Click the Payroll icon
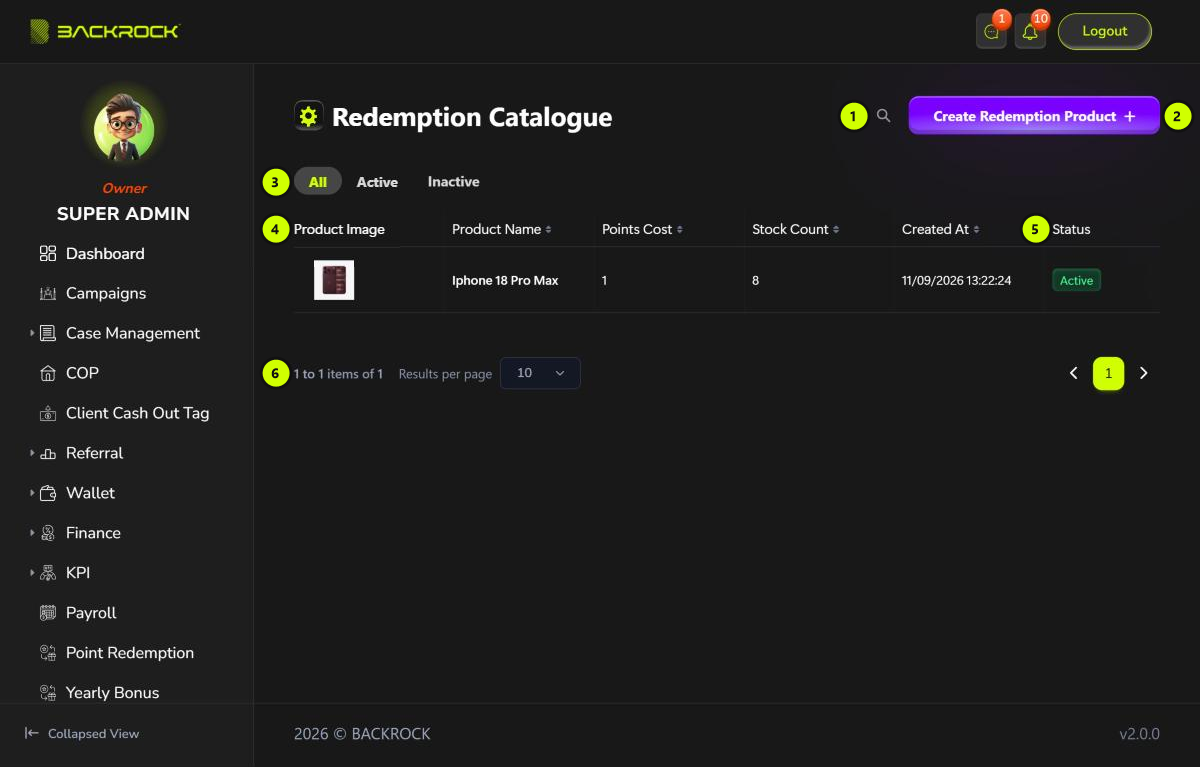 click(48, 613)
